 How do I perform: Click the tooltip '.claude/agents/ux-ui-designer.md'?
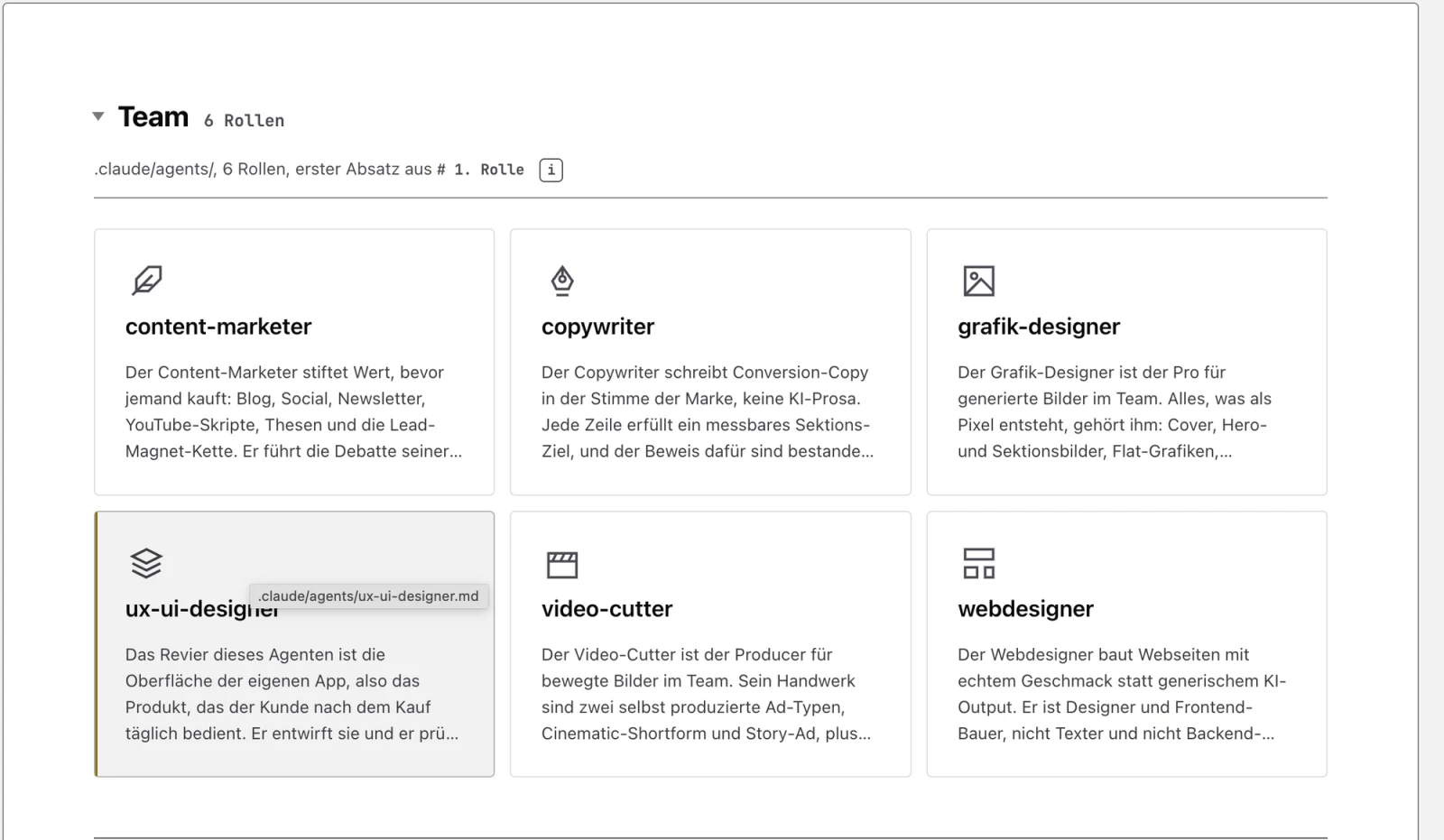tap(368, 596)
